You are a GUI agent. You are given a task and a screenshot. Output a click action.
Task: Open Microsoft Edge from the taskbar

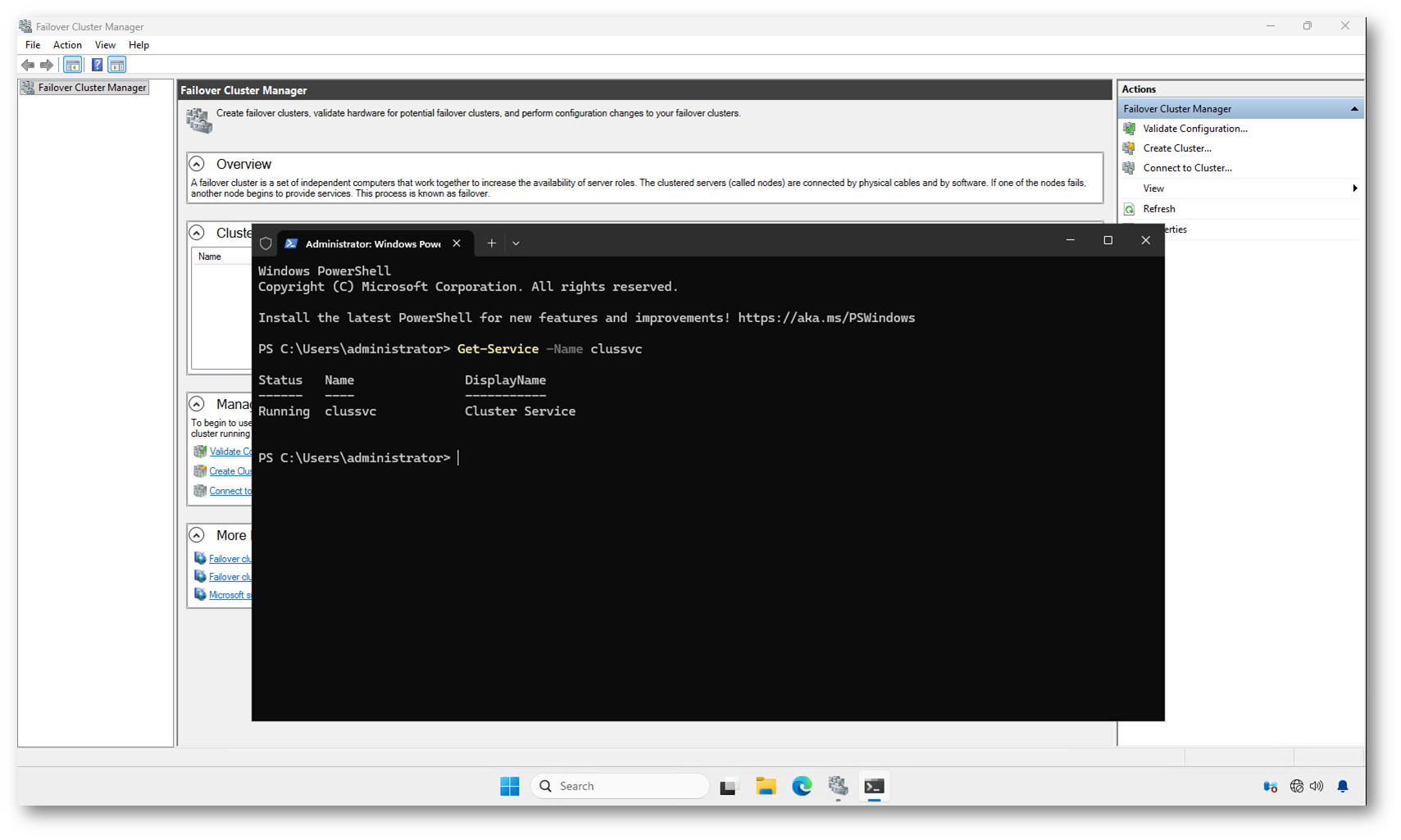(x=801, y=786)
